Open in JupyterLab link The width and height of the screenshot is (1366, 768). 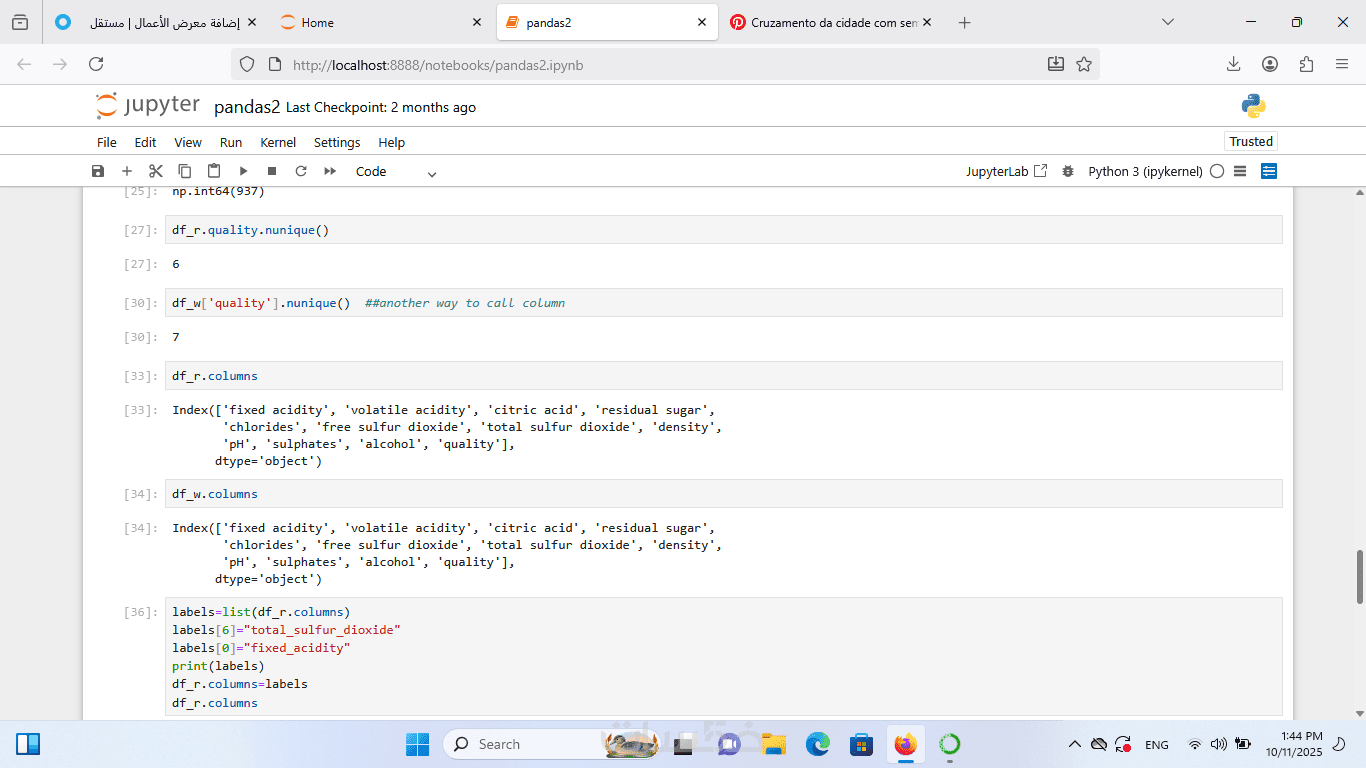pos(1006,171)
